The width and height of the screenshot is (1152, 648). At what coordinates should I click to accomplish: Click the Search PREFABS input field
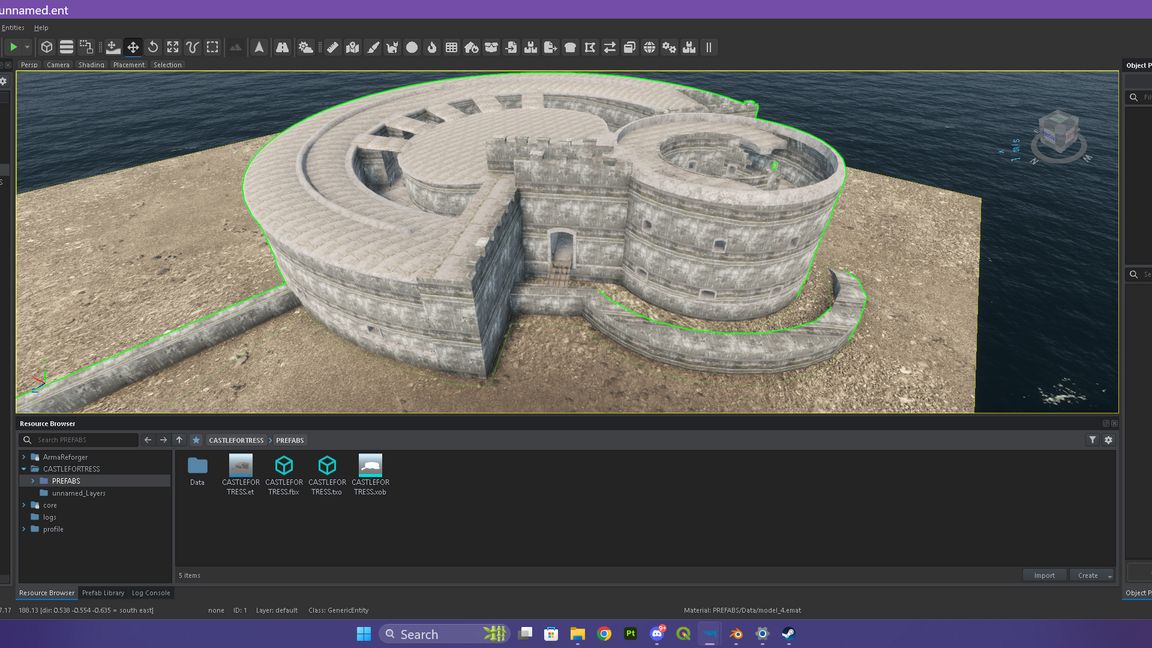(85, 440)
